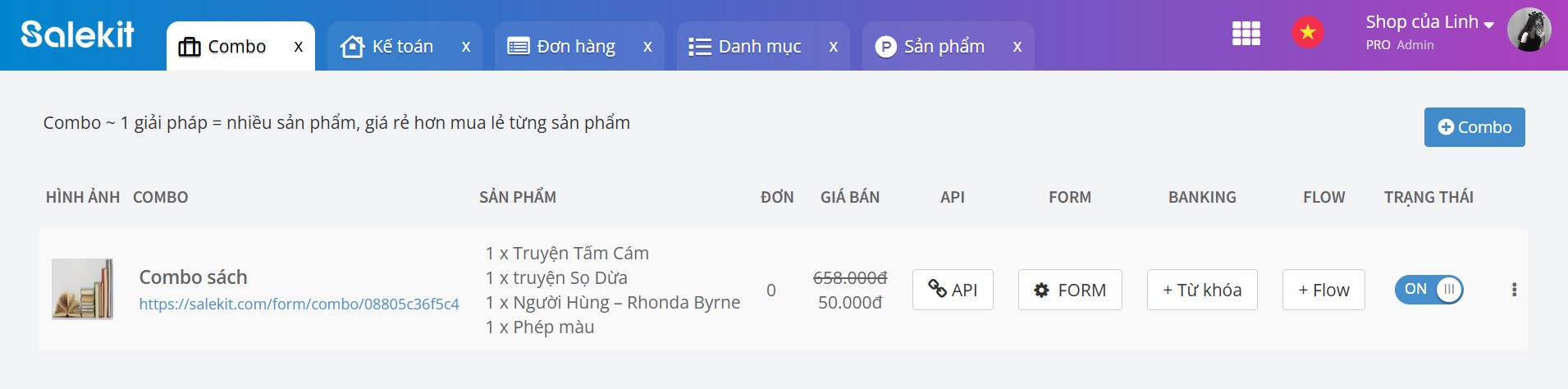
Task: Click the user avatar photo
Action: [1529, 30]
